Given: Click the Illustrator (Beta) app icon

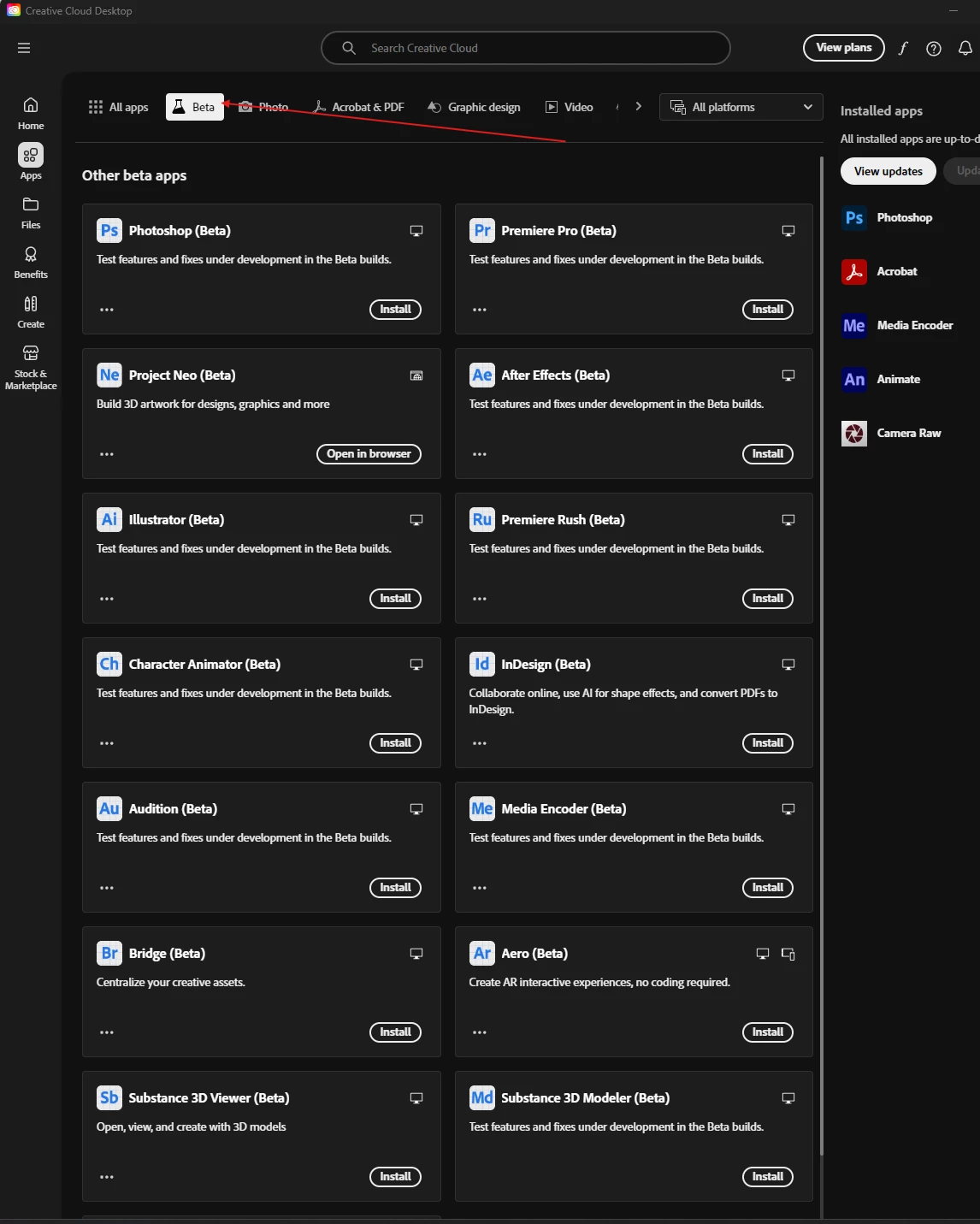Looking at the screenshot, I should tap(109, 520).
